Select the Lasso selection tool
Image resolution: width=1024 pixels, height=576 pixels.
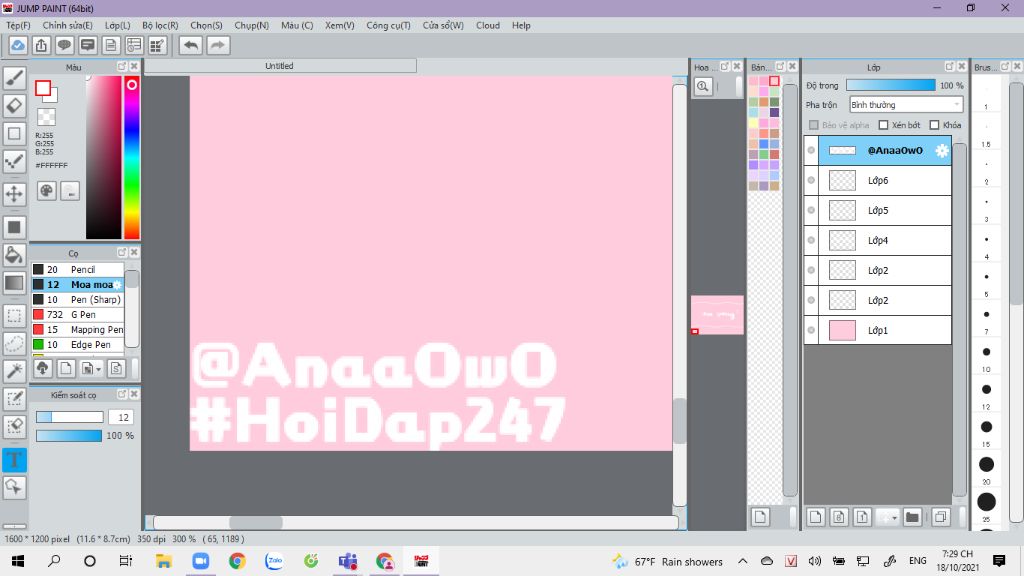14,344
